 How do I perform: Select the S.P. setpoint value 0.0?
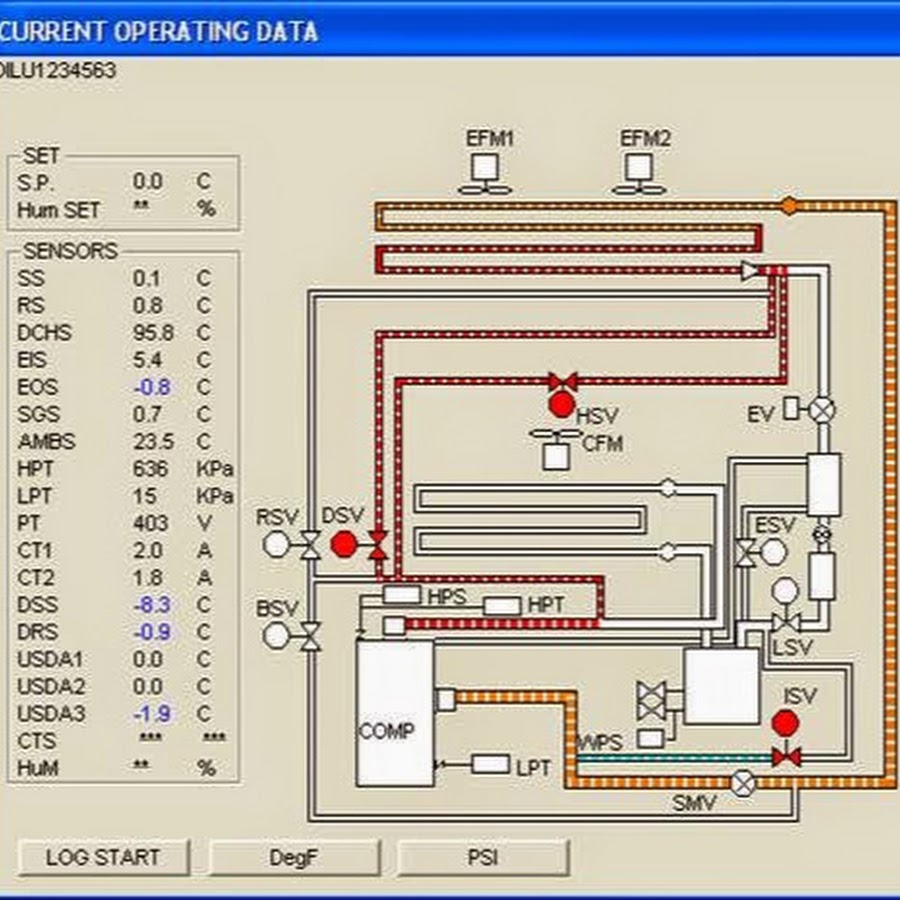coord(147,182)
